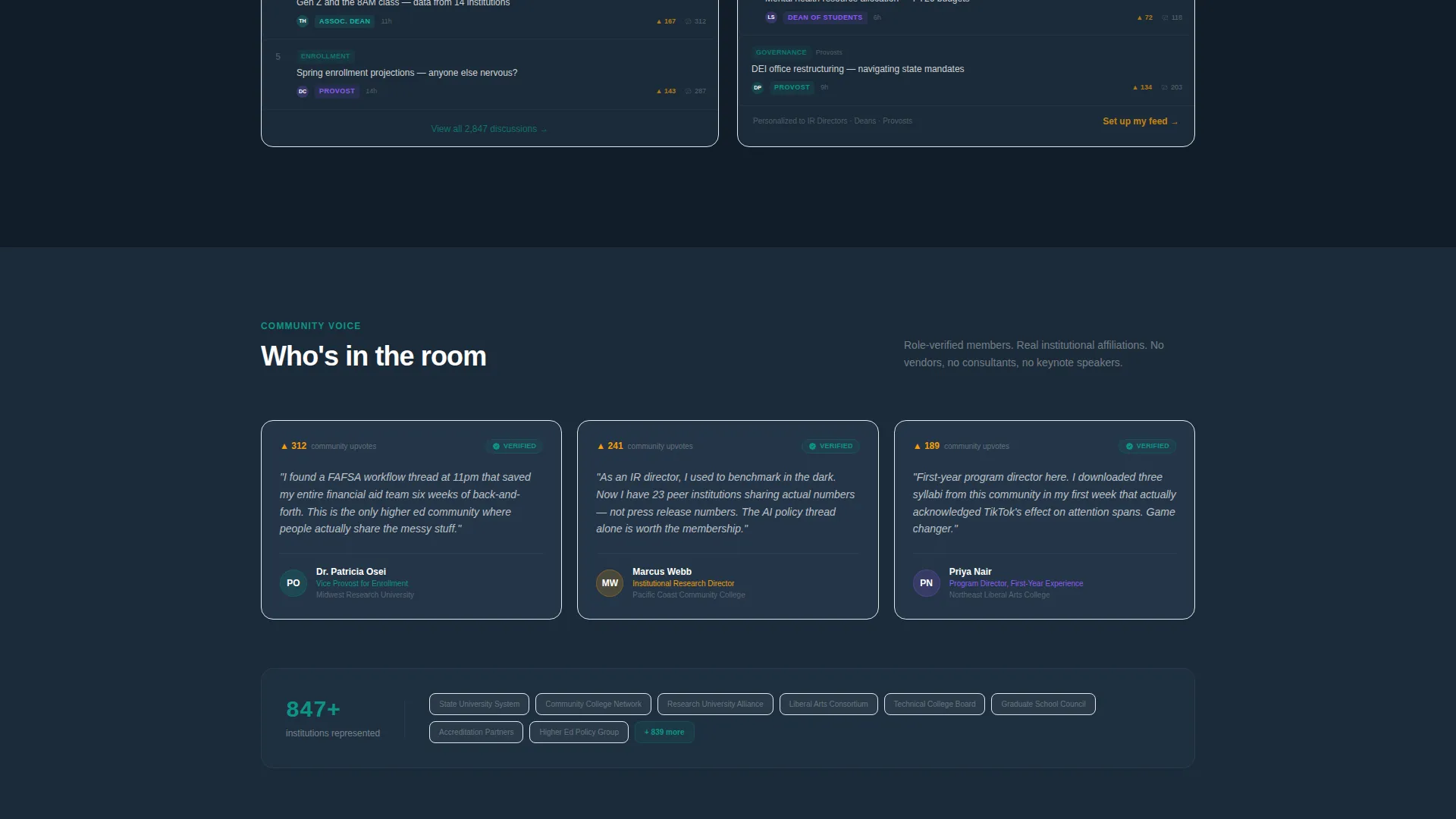Click the name Priya Nair
The height and width of the screenshot is (819, 1456).
pos(970,572)
